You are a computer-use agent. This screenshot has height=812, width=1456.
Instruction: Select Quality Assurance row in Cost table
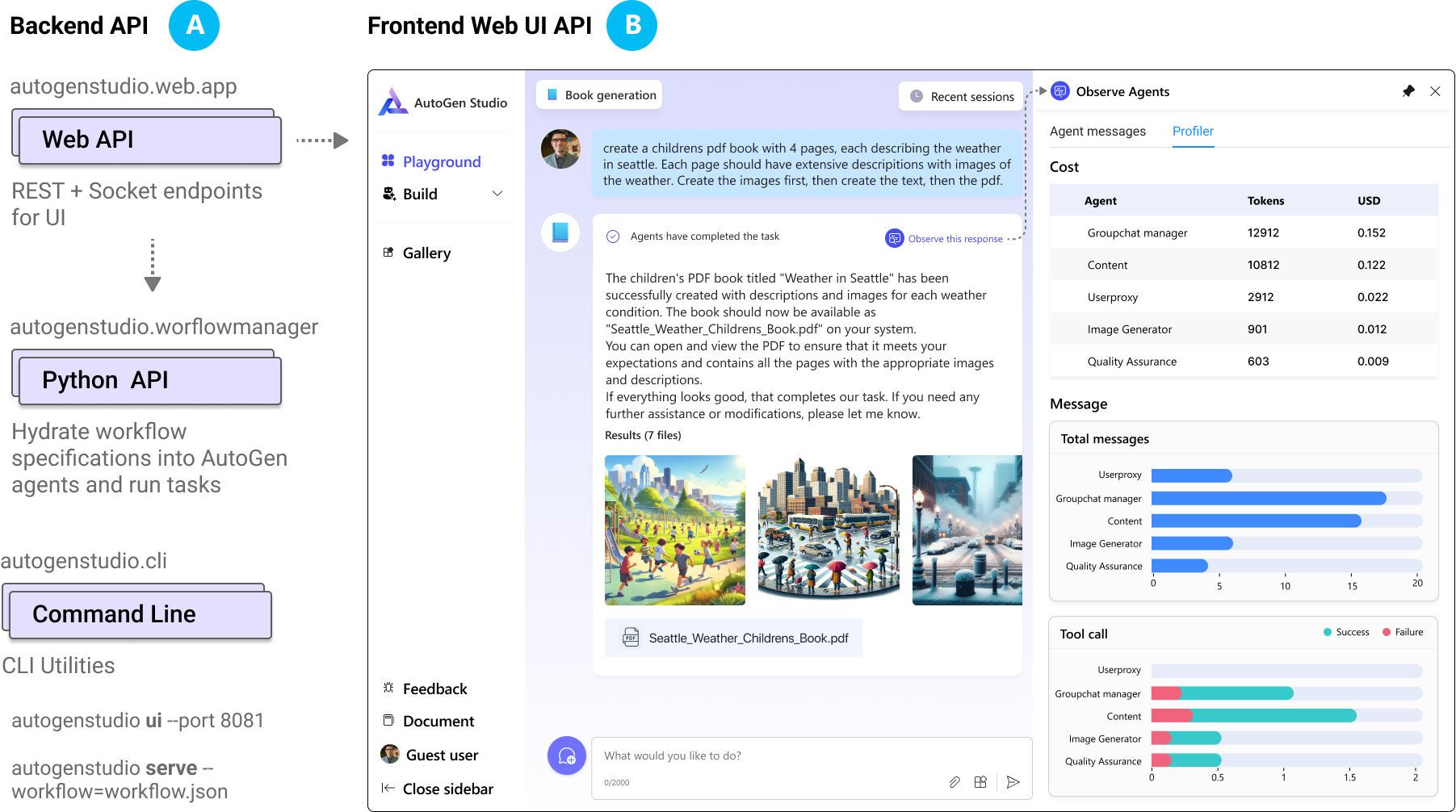[x=1244, y=362]
